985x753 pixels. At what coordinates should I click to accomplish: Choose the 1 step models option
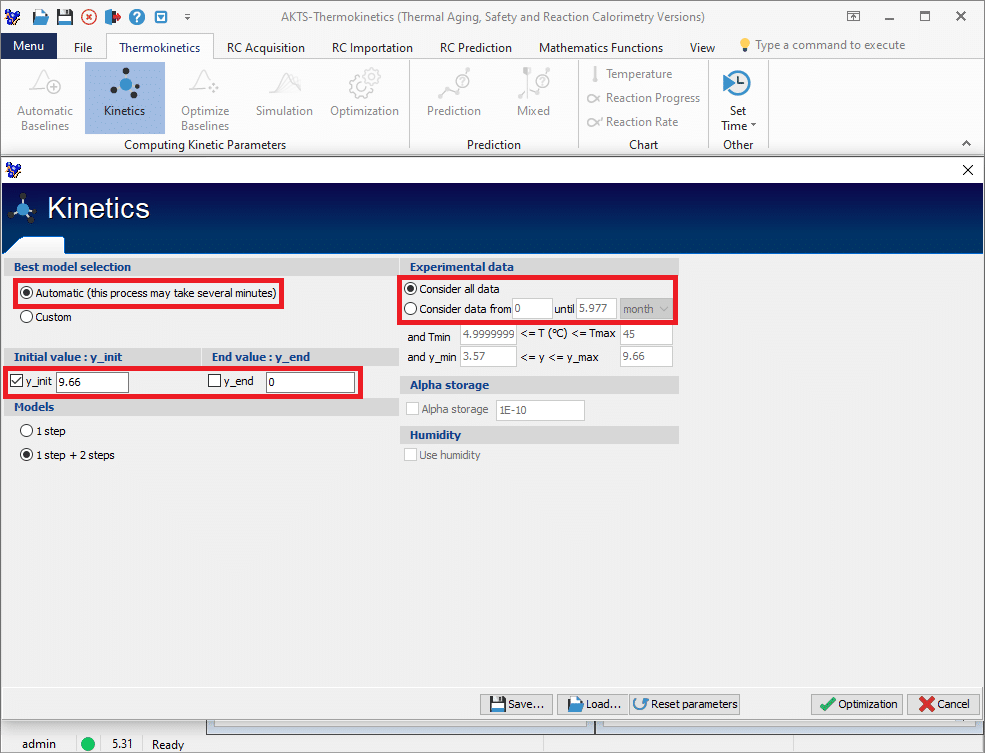(27, 431)
